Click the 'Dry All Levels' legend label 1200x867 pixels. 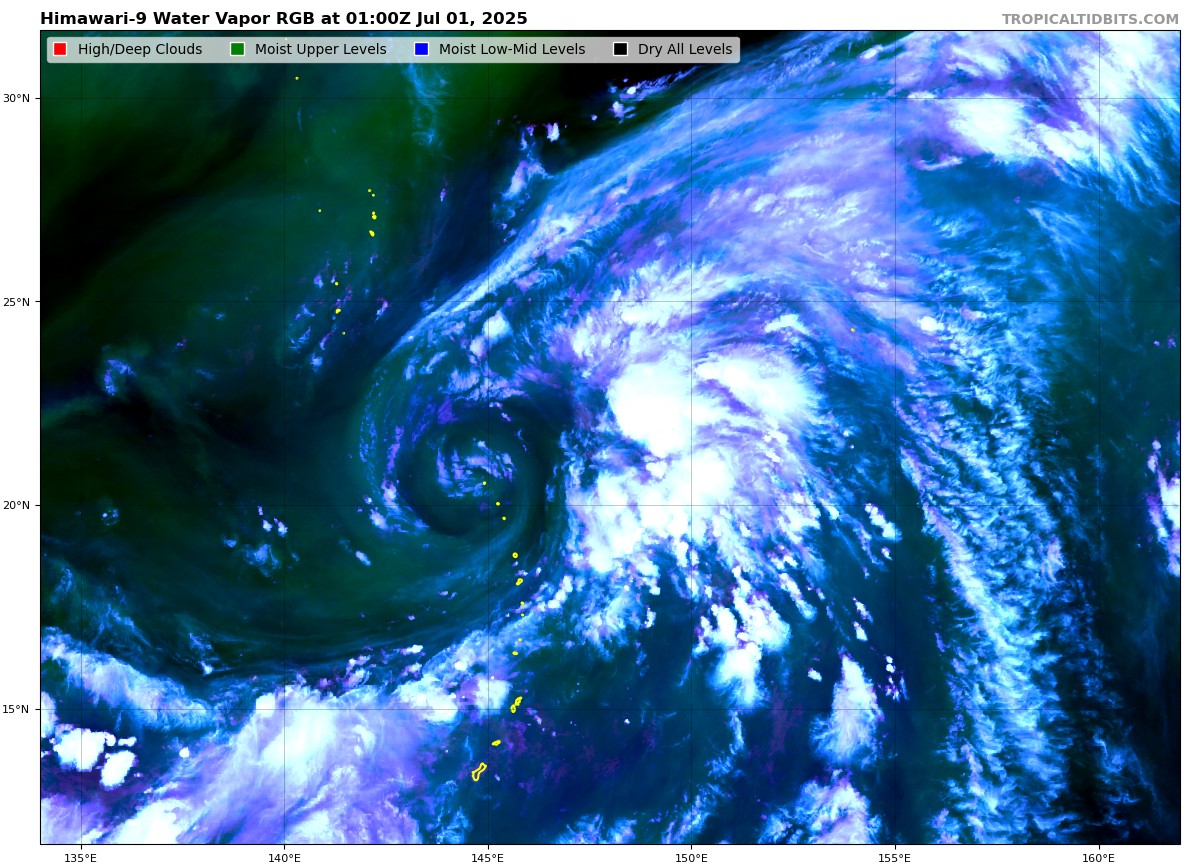(x=685, y=49)
